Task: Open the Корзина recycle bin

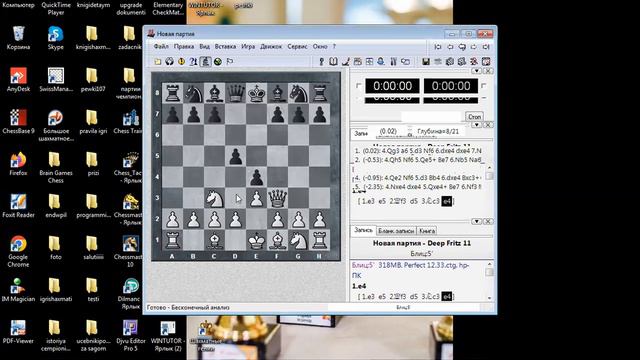Action: pyautogui.click(x=18, y=37)
